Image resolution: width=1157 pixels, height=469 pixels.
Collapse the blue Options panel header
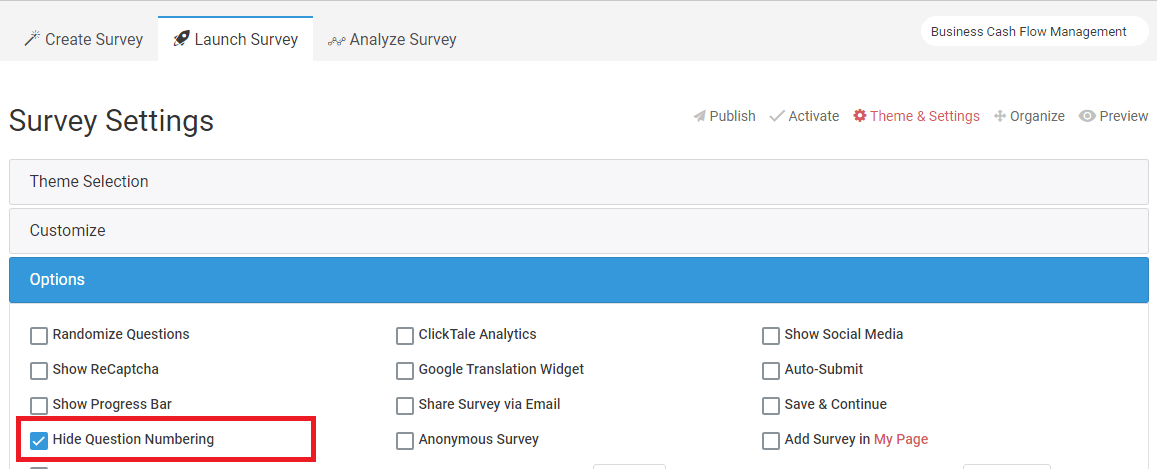tap(578, 280)
